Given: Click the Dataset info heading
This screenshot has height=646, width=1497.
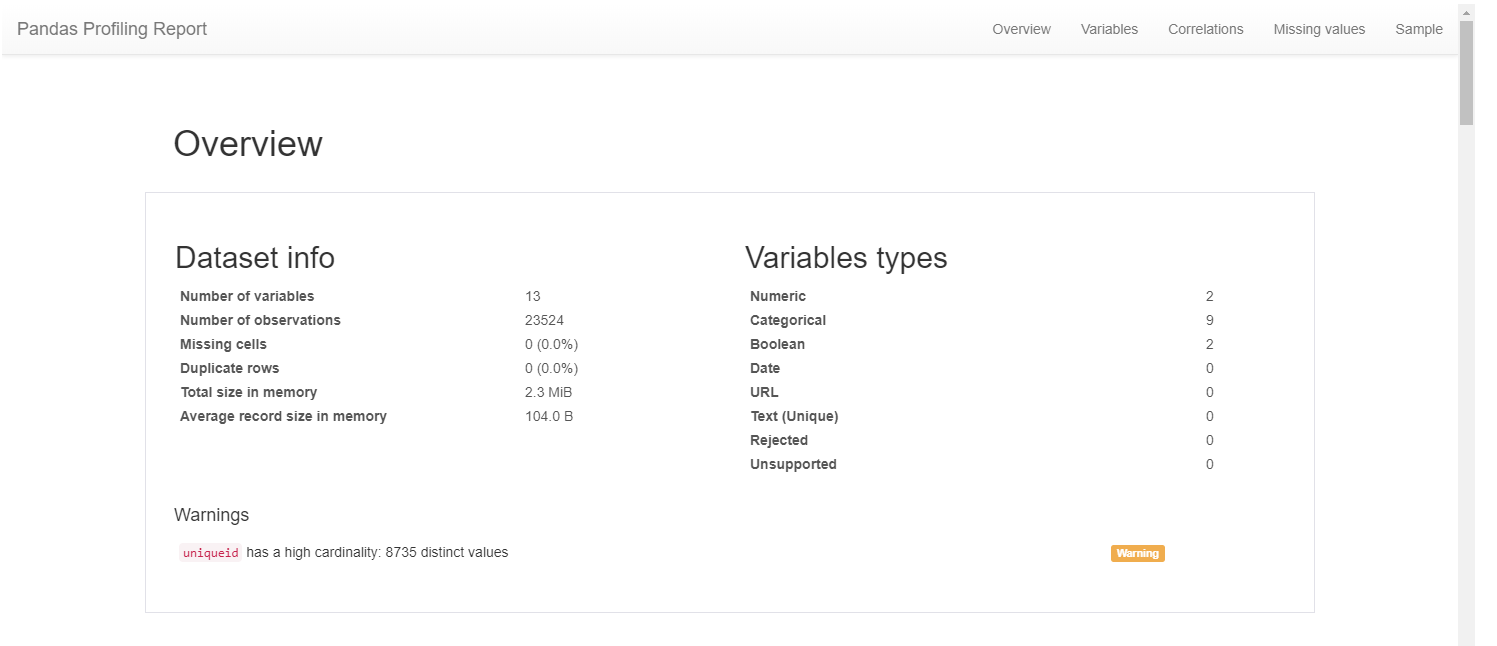Looking at the screenshot, I should pyautogui.click(x=255, y=258).
